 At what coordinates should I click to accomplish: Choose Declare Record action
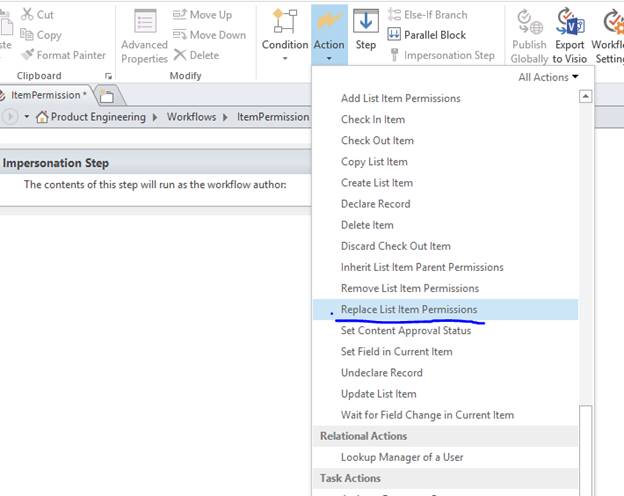[445, 204]
